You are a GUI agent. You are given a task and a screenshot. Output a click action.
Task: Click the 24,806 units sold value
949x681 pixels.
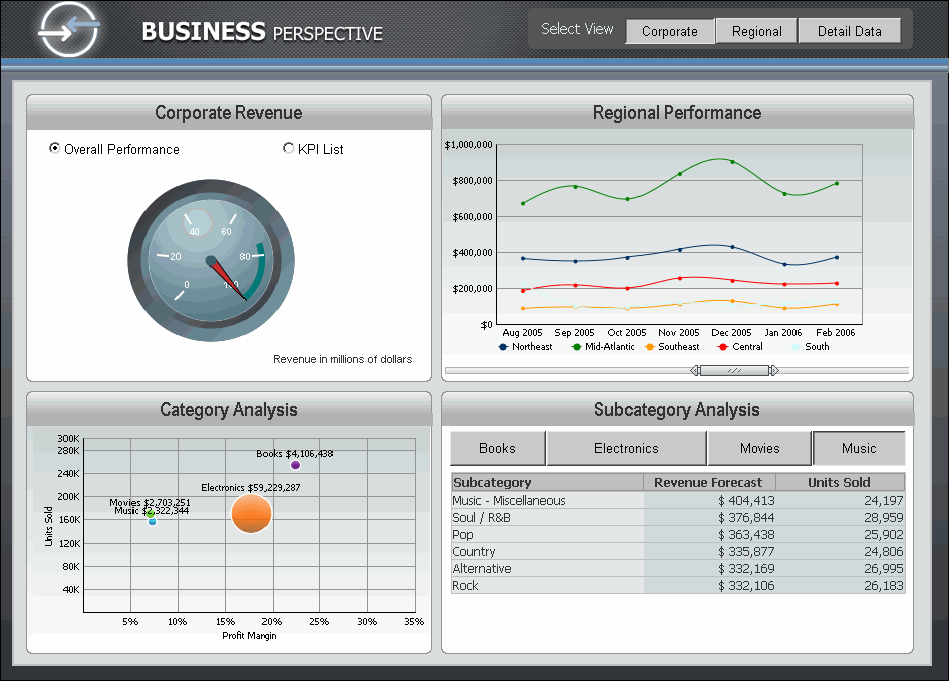point(884,551)
